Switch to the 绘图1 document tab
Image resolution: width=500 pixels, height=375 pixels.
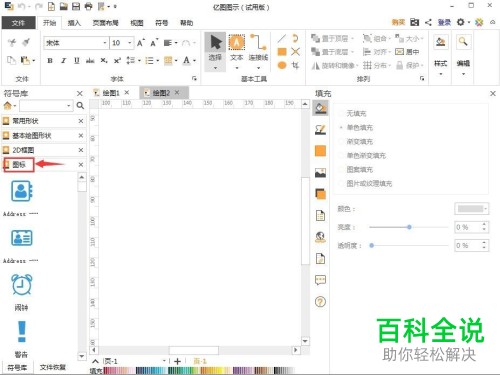pos(110,93)
